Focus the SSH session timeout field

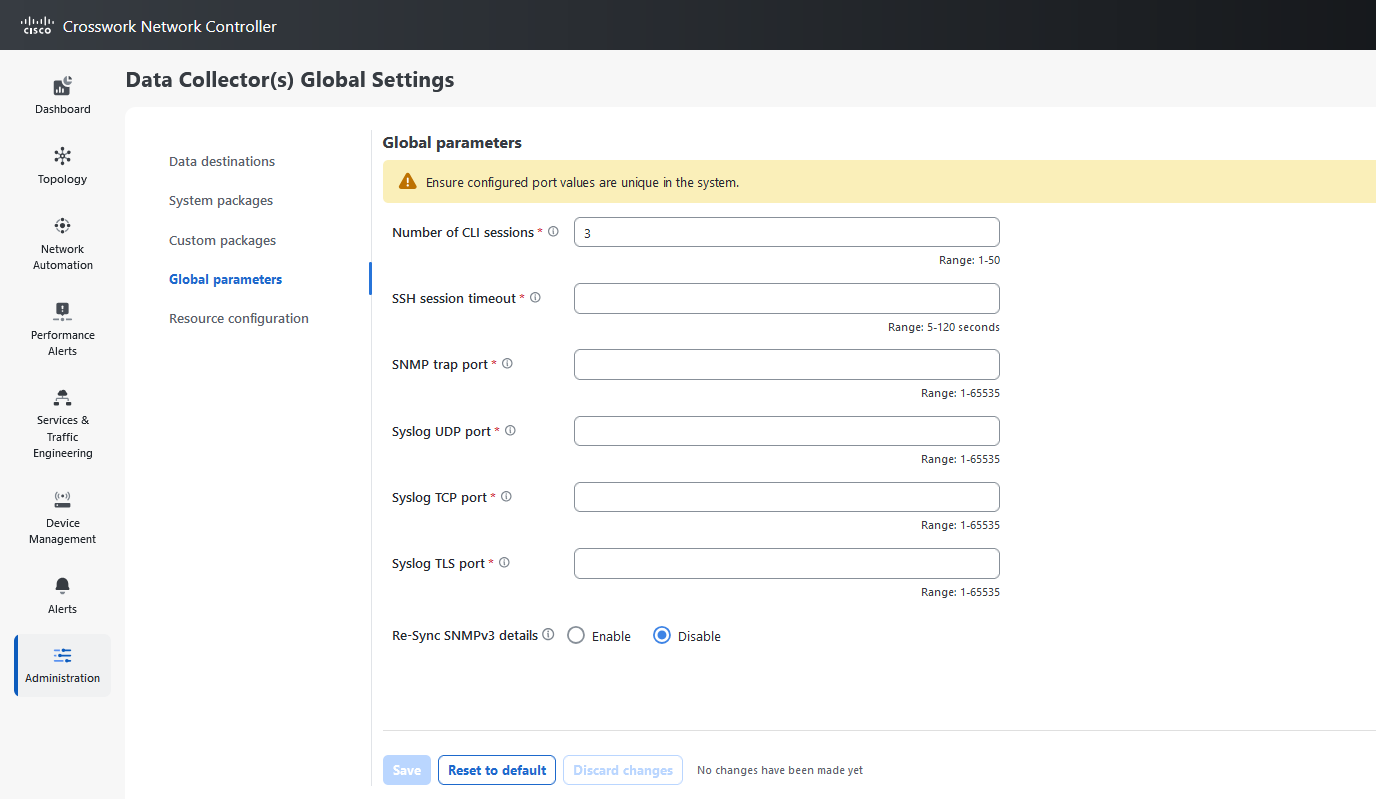coord(787,298)
